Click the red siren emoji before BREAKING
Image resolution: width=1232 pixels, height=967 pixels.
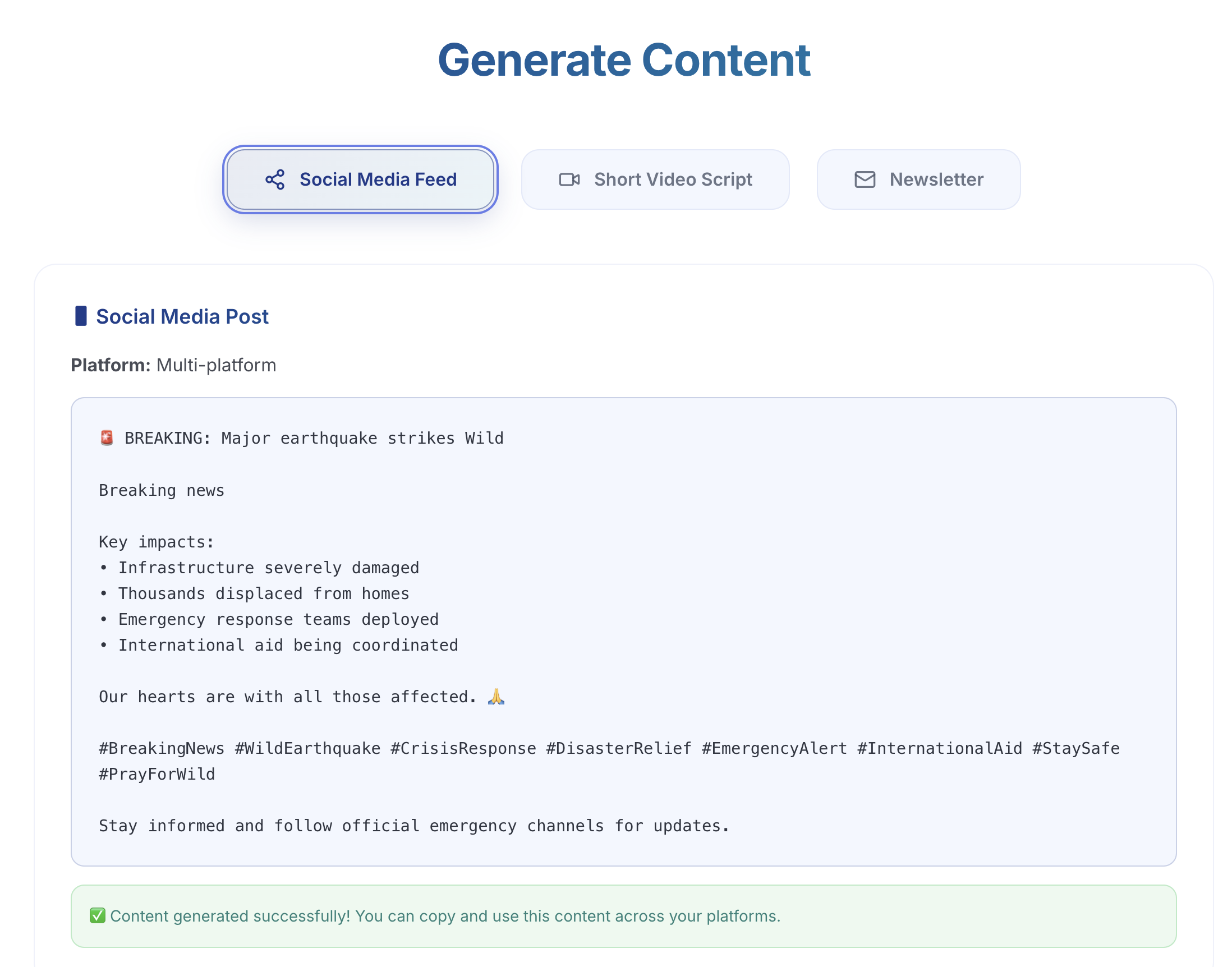[107, 438]
